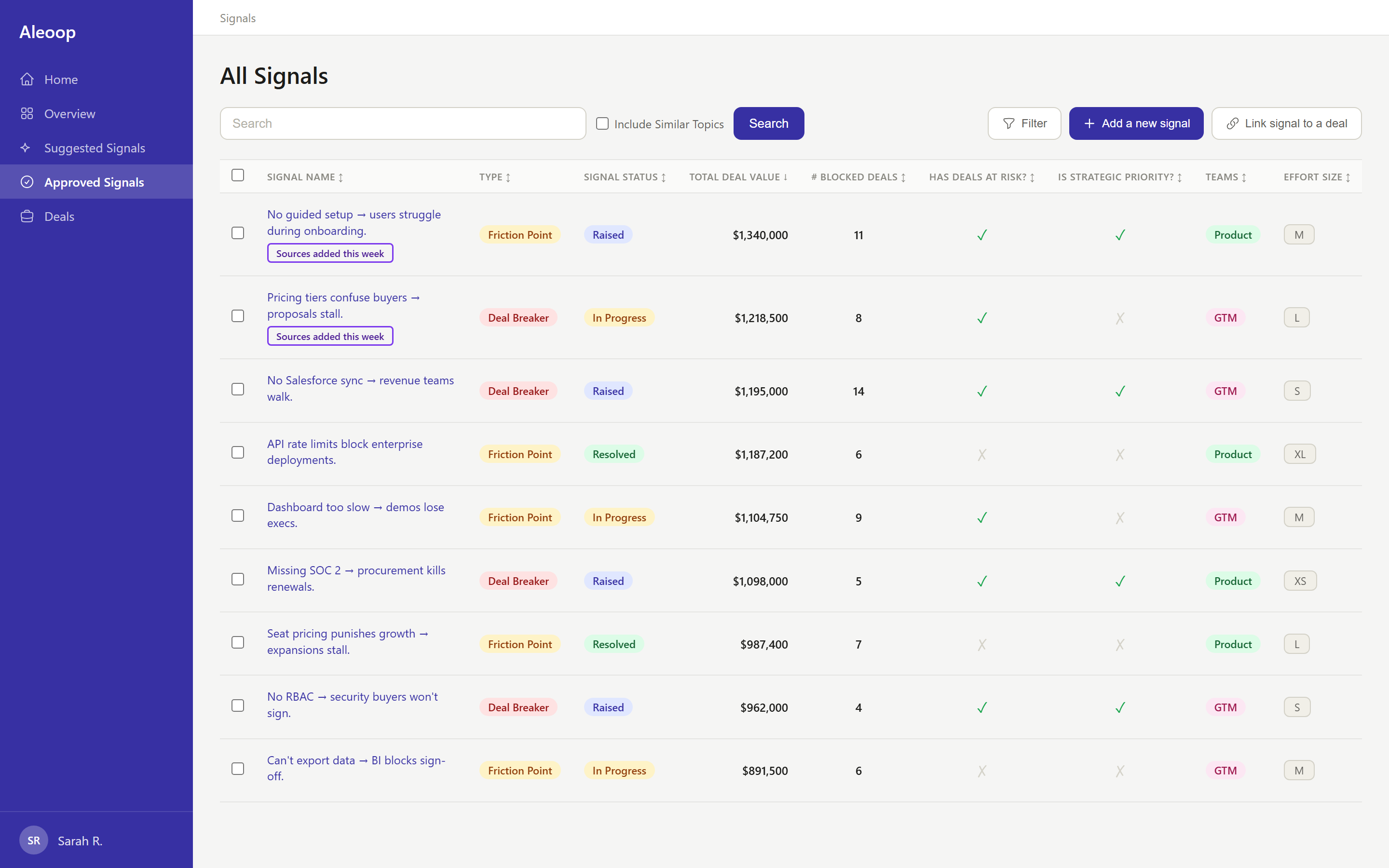The width and height of the screenshot is (1389, 868).
Task: Open the Filter button
Action: (1024, 123)
